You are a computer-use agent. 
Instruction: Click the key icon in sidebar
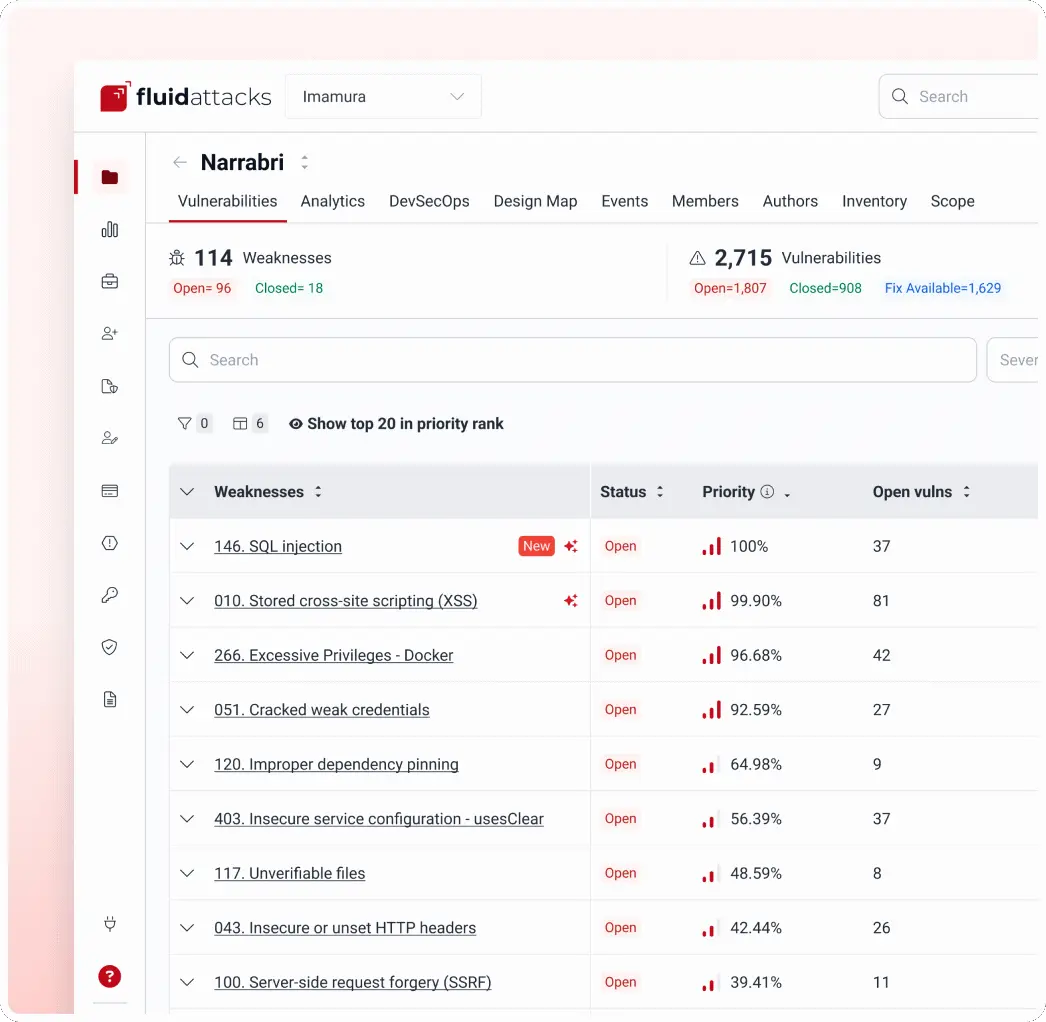[x=109, y=594]
